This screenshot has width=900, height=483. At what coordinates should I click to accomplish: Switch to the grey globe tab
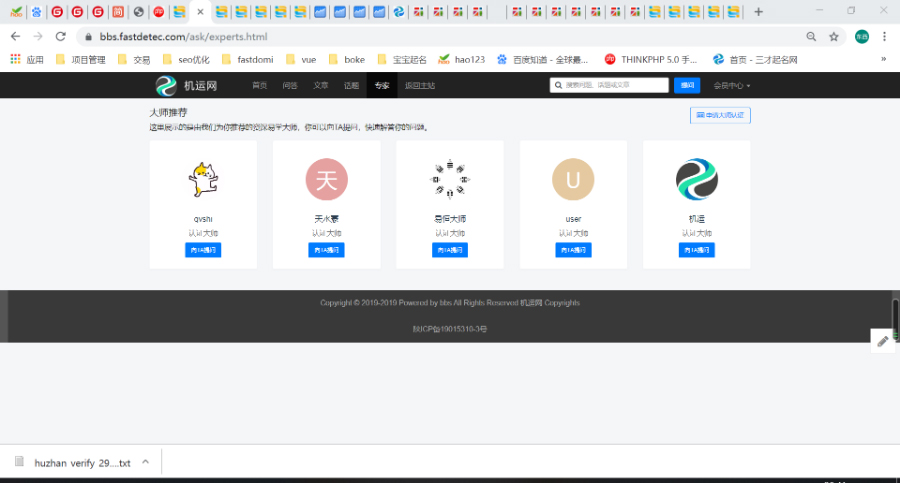click(138, 11)
